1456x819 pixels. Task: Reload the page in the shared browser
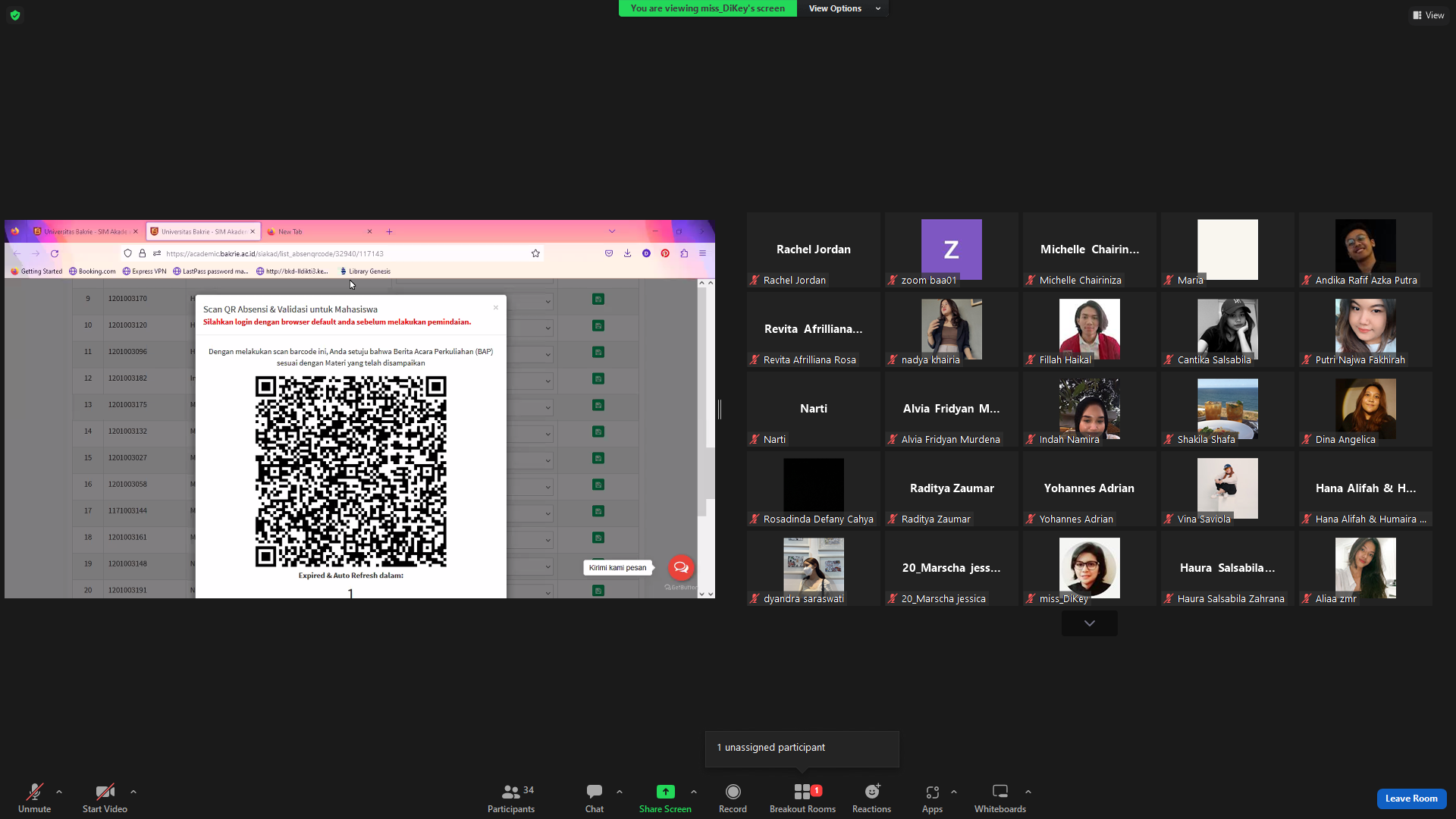(x=55, y=253)
